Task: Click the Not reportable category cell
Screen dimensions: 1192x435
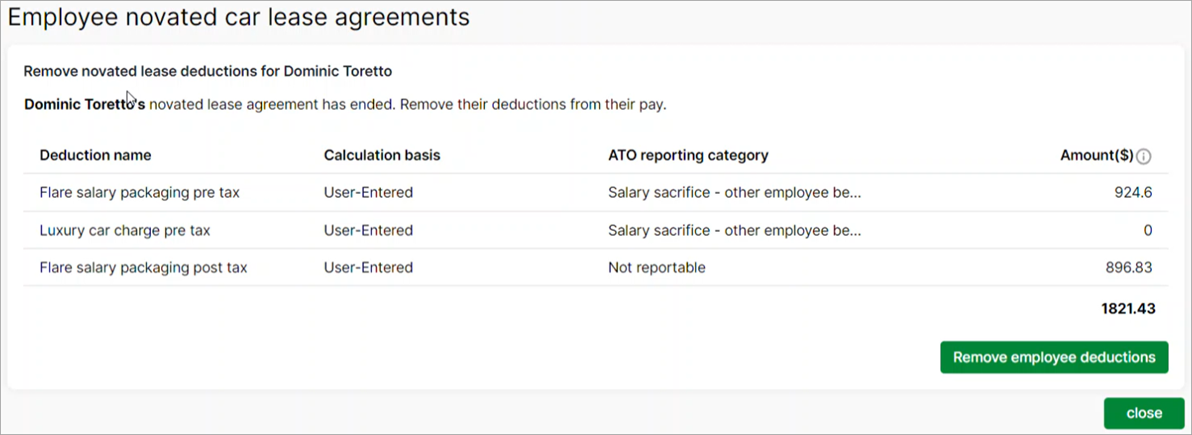Action: [656, 268]
